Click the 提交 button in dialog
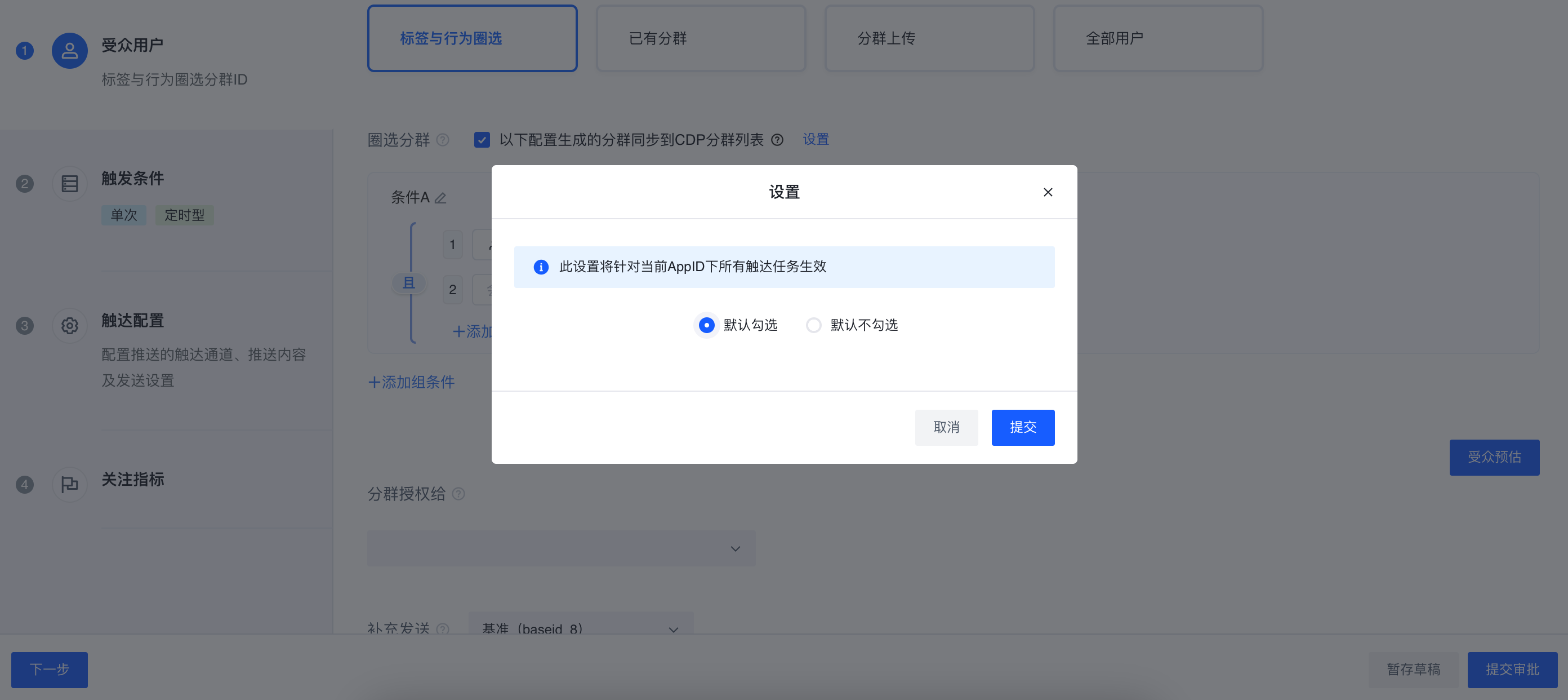 point(1023,427)
